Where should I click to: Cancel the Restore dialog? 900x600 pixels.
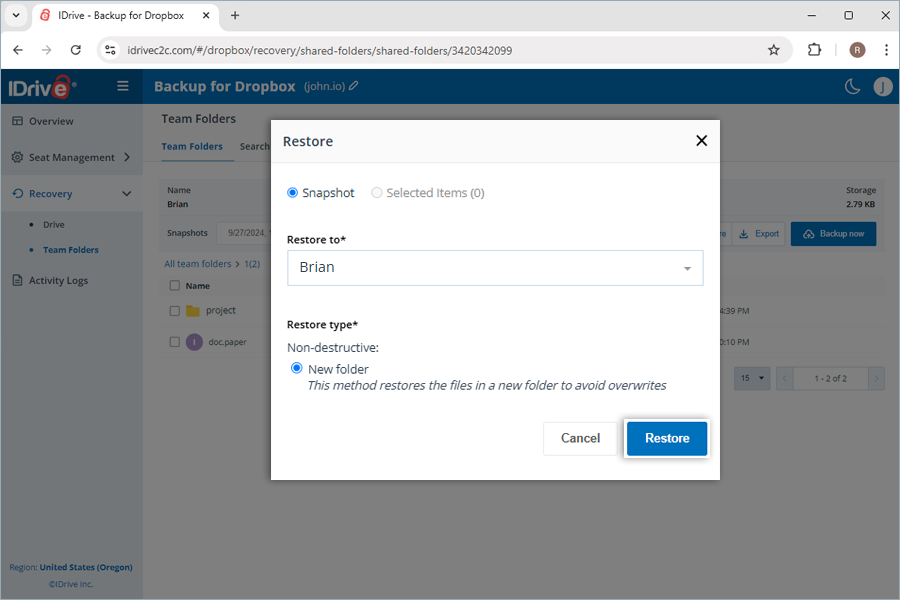point(580,438)
